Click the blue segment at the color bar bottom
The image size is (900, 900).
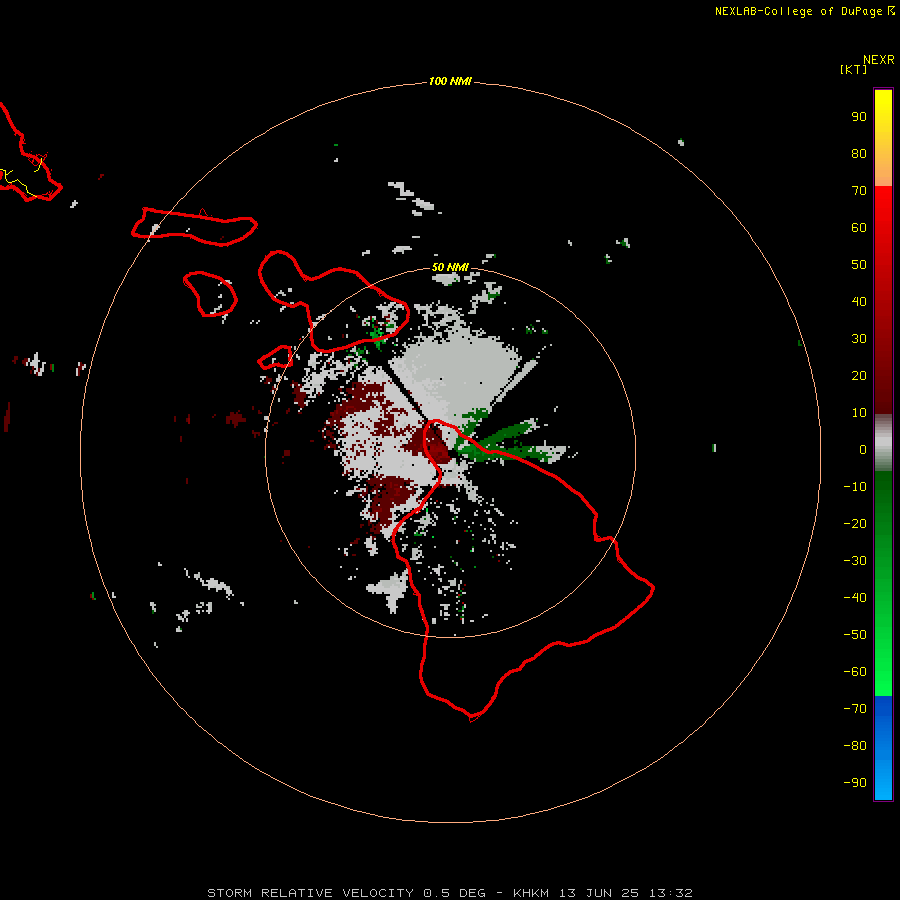(x=883, y=748)
